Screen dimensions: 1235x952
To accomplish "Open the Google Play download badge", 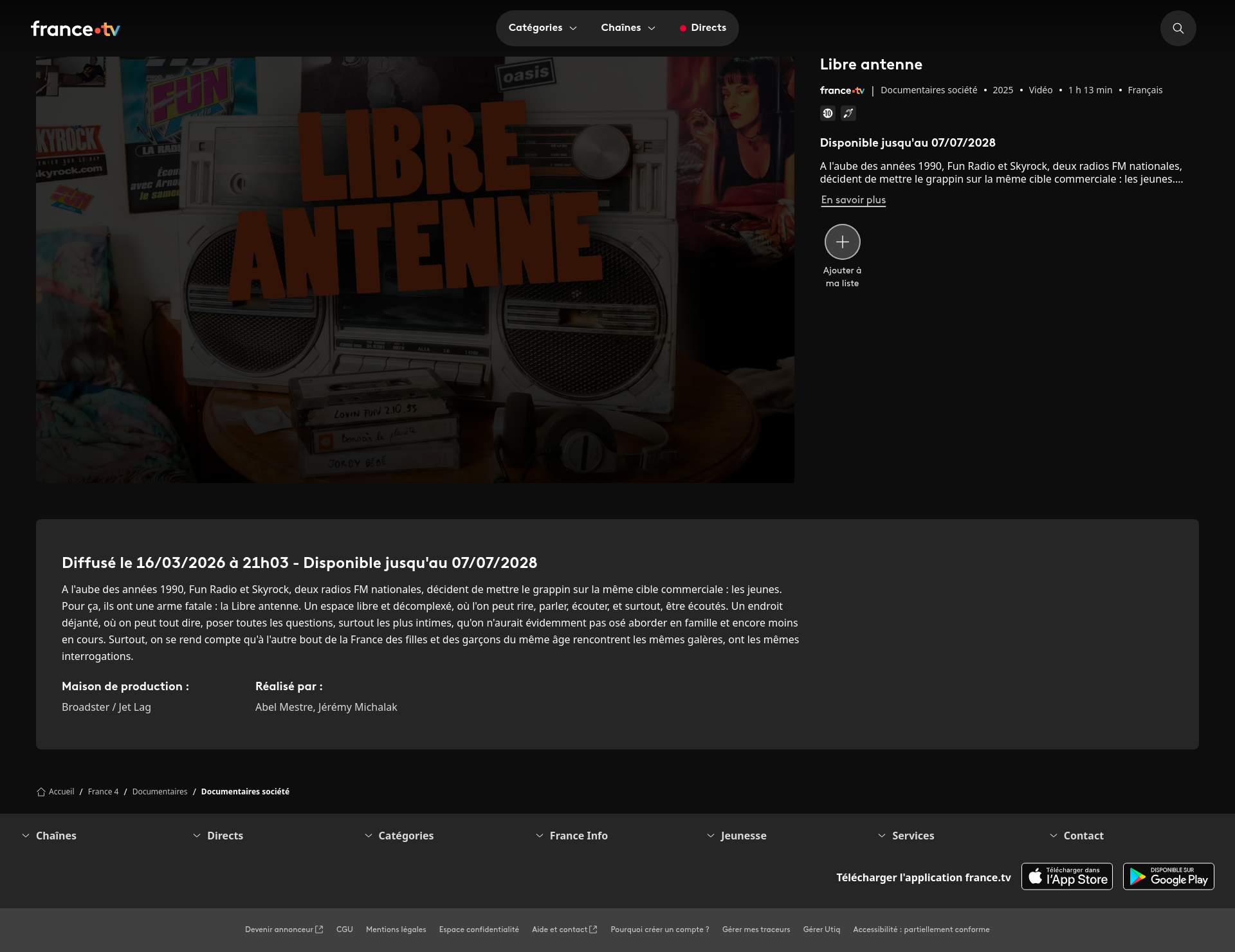I will 1168,877.
